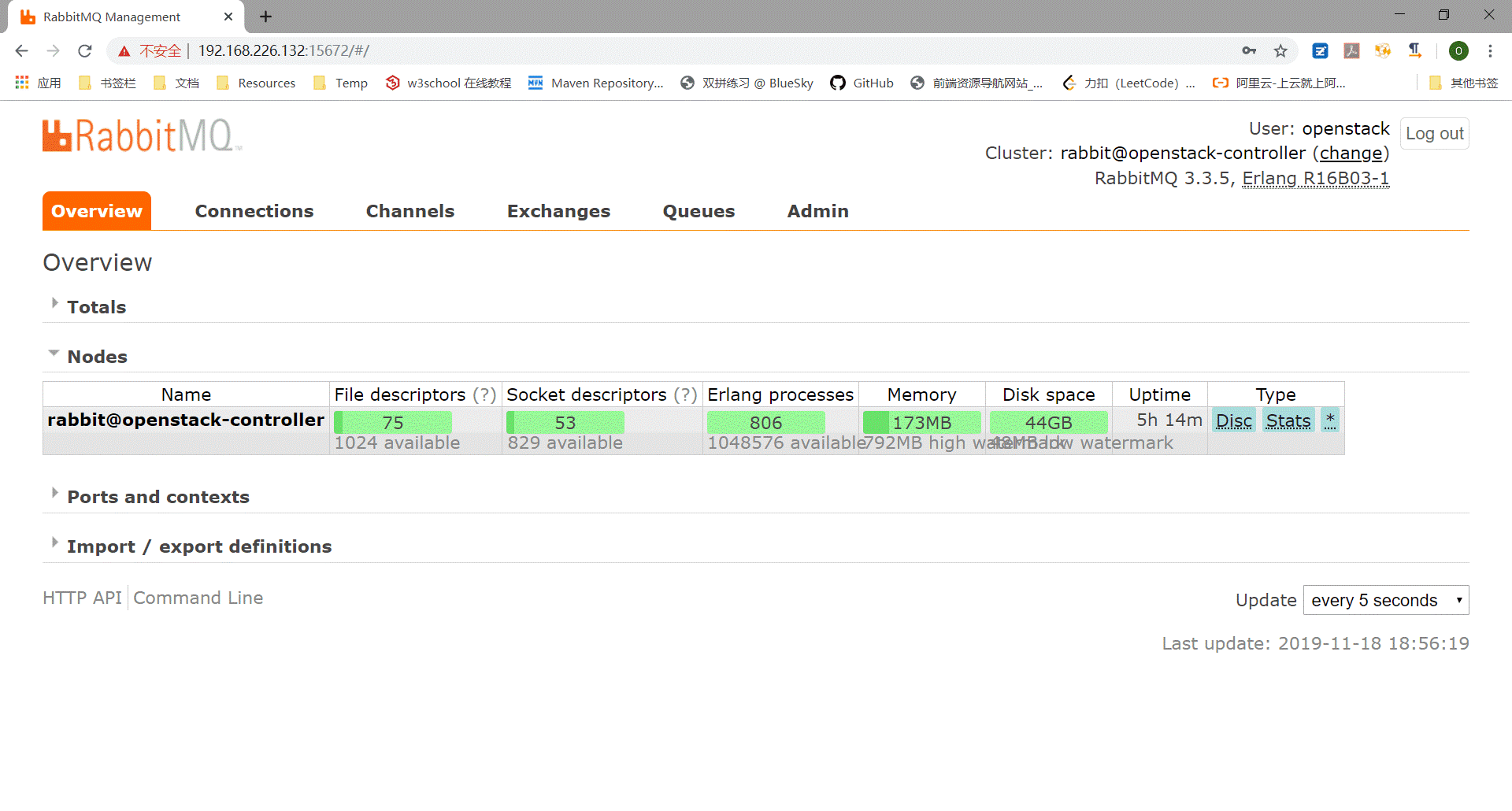This screenshot has width=1512, height=811.
Task: Click the Erlang R16B03-1 version link
Action: (1316, 179)
